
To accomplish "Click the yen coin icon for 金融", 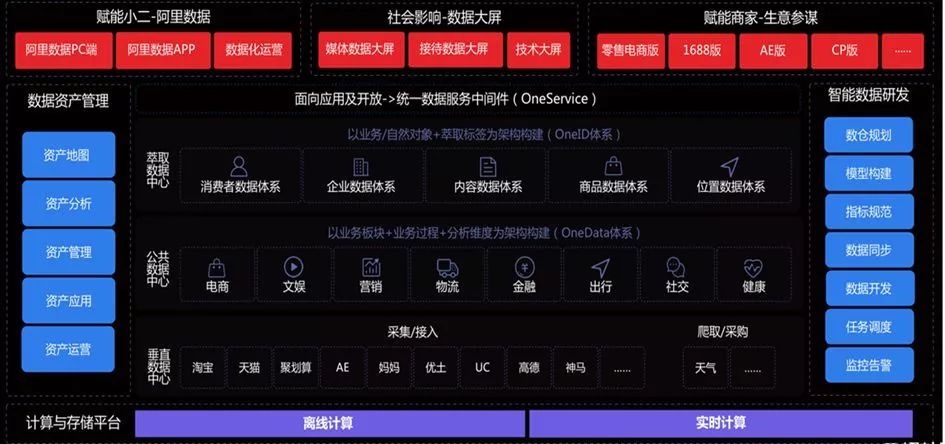I will coord(524,267).
